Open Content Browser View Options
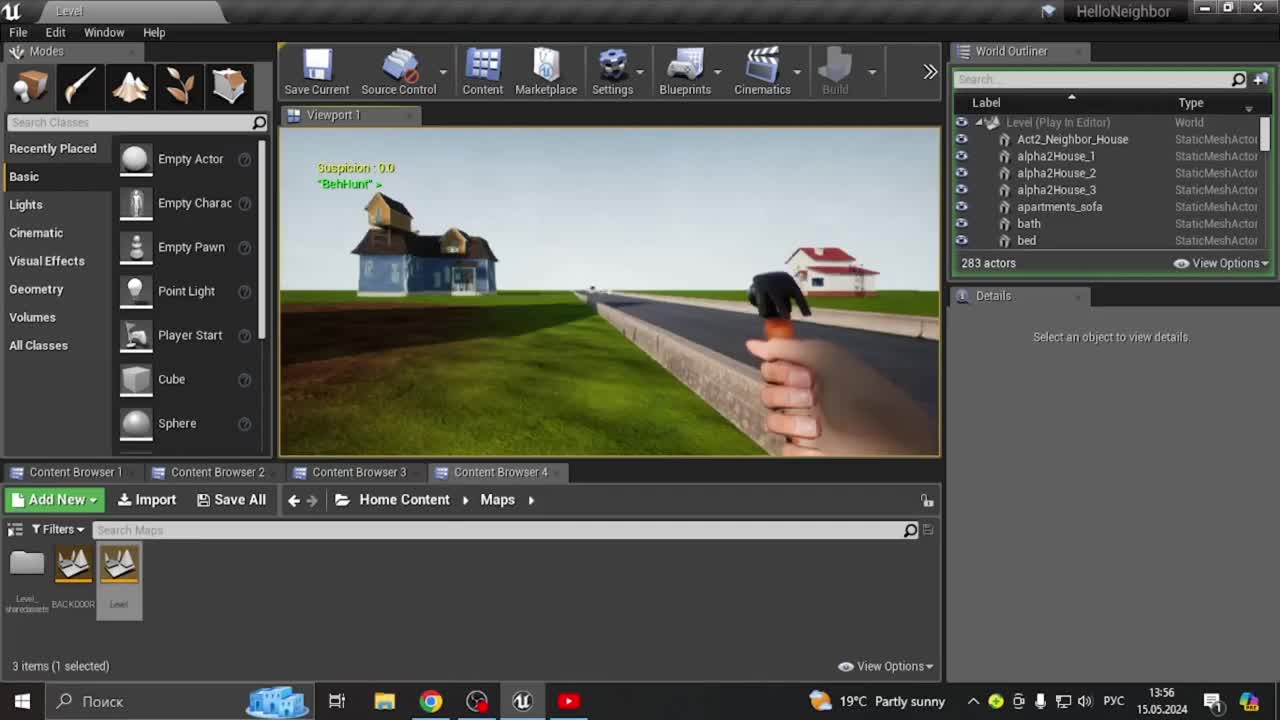Screen dimensions: 1280x720 (x=885, y=666)
